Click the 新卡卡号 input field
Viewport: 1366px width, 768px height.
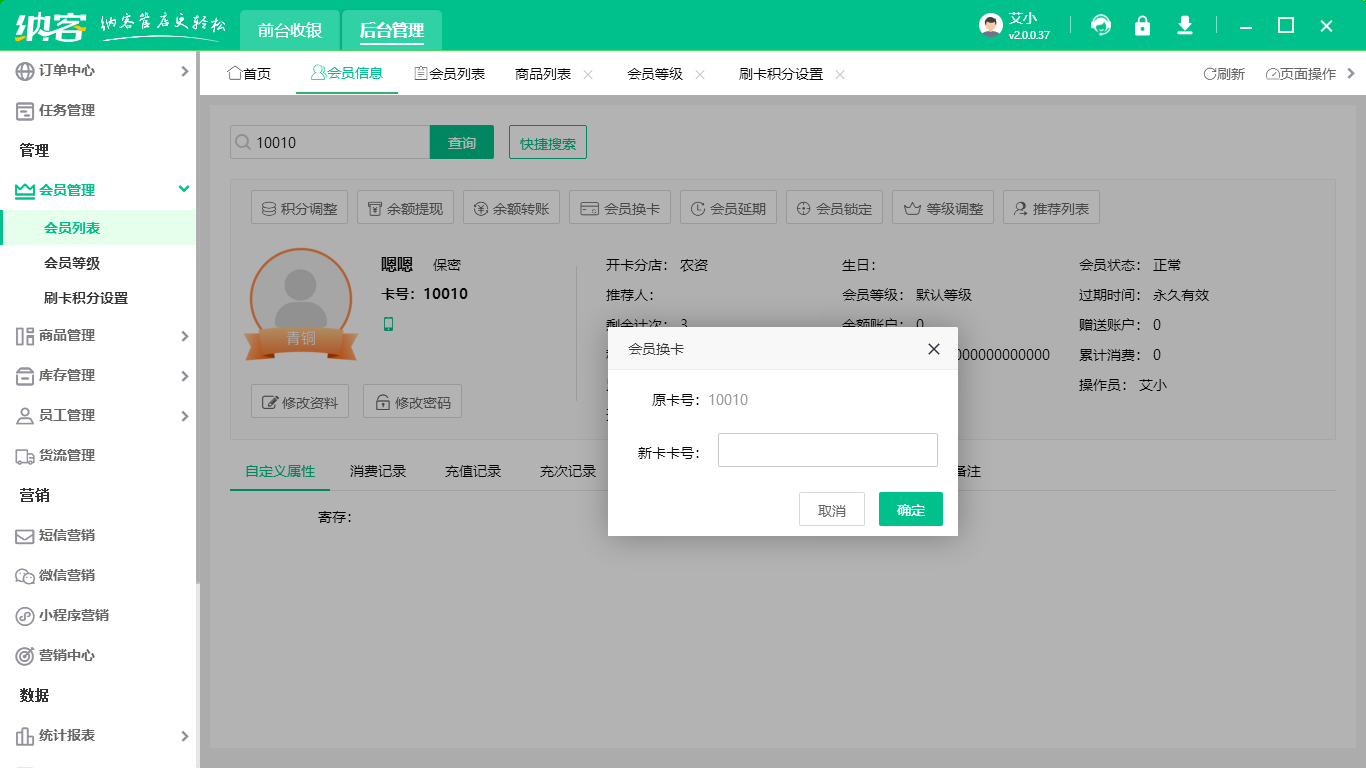point(827,450)
